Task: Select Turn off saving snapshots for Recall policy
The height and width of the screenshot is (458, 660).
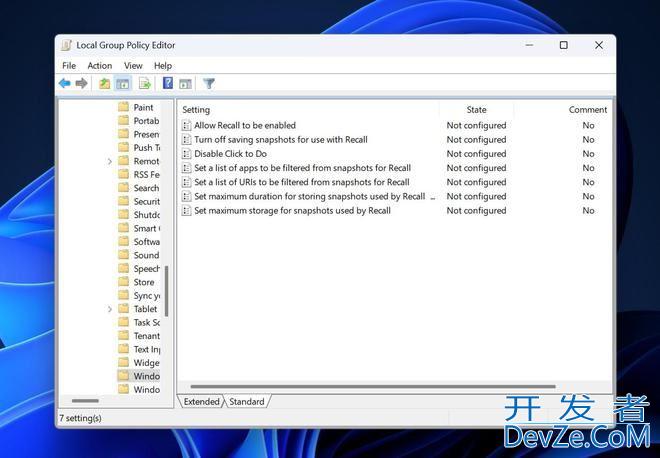Action: tap(281, 140)
